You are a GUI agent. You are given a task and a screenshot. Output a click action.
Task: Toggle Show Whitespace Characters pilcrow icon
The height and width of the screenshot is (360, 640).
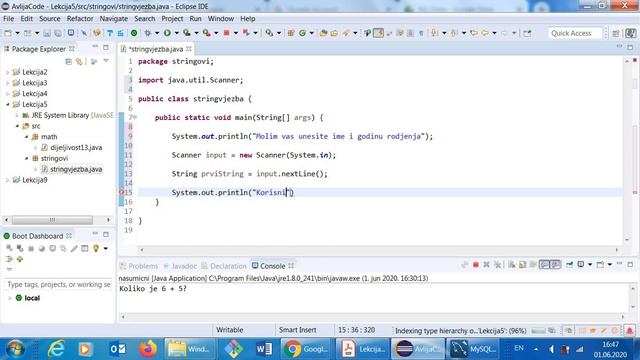(x=421, y=33)
